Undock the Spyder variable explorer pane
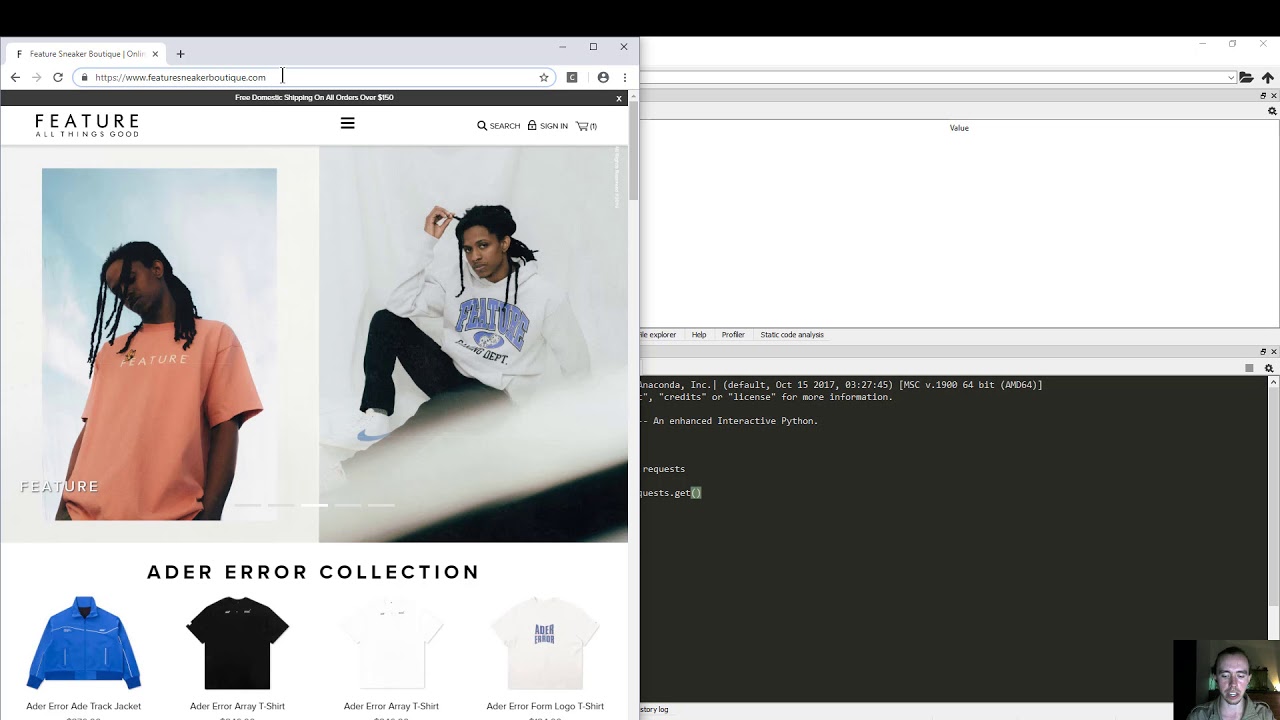The width and height of the screenshot is (1280, 720). click(1263, 96)
